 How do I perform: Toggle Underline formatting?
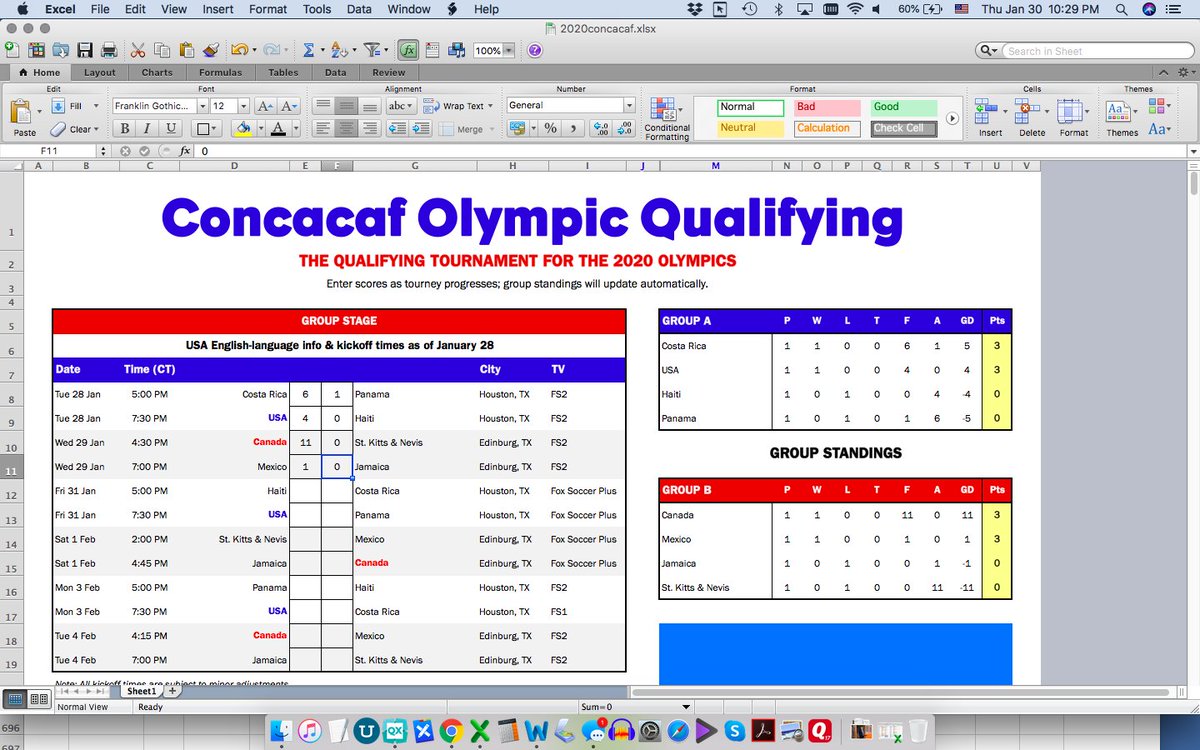(171, 128)
